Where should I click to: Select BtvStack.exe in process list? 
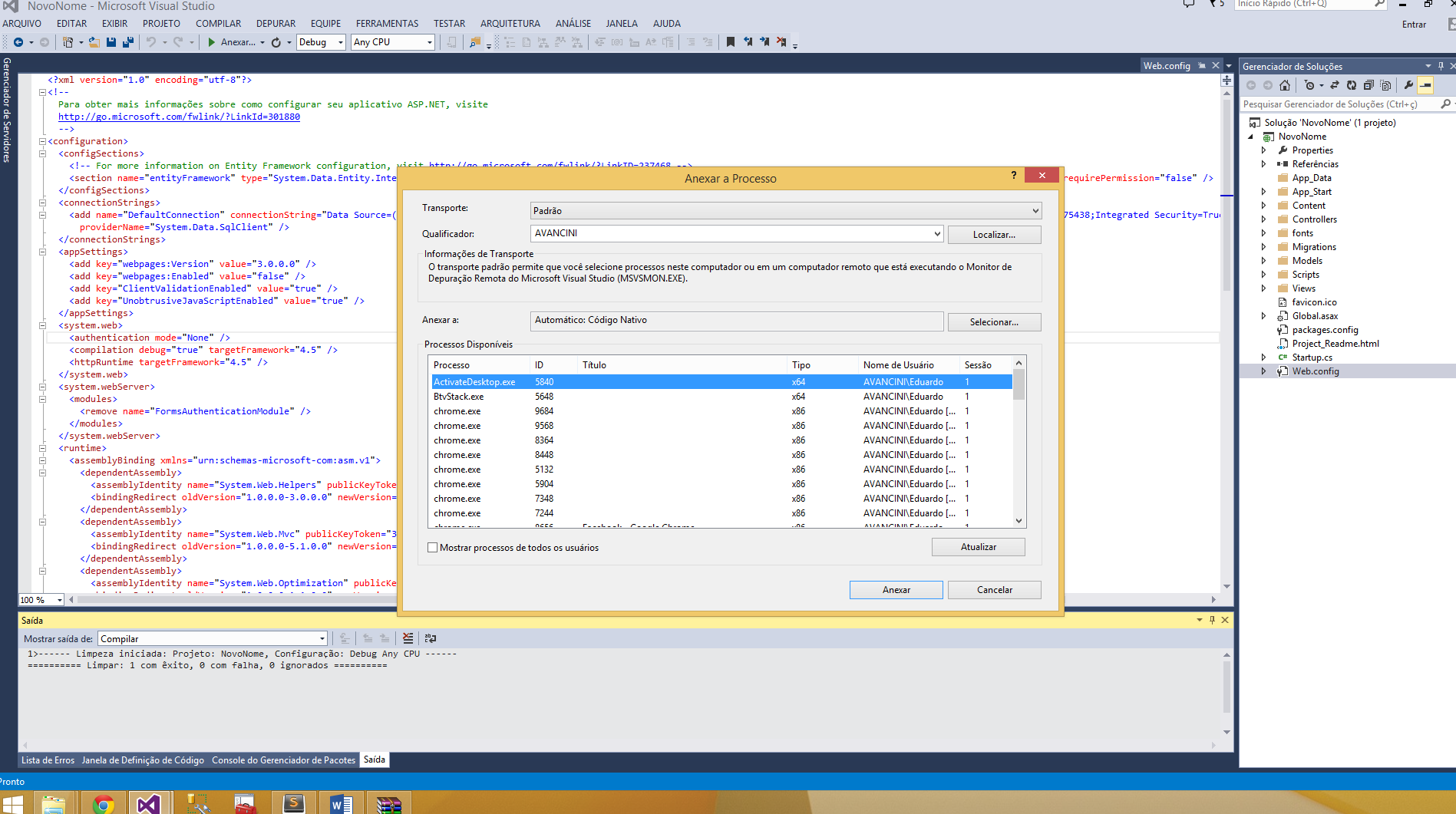(x=721, y=397)
